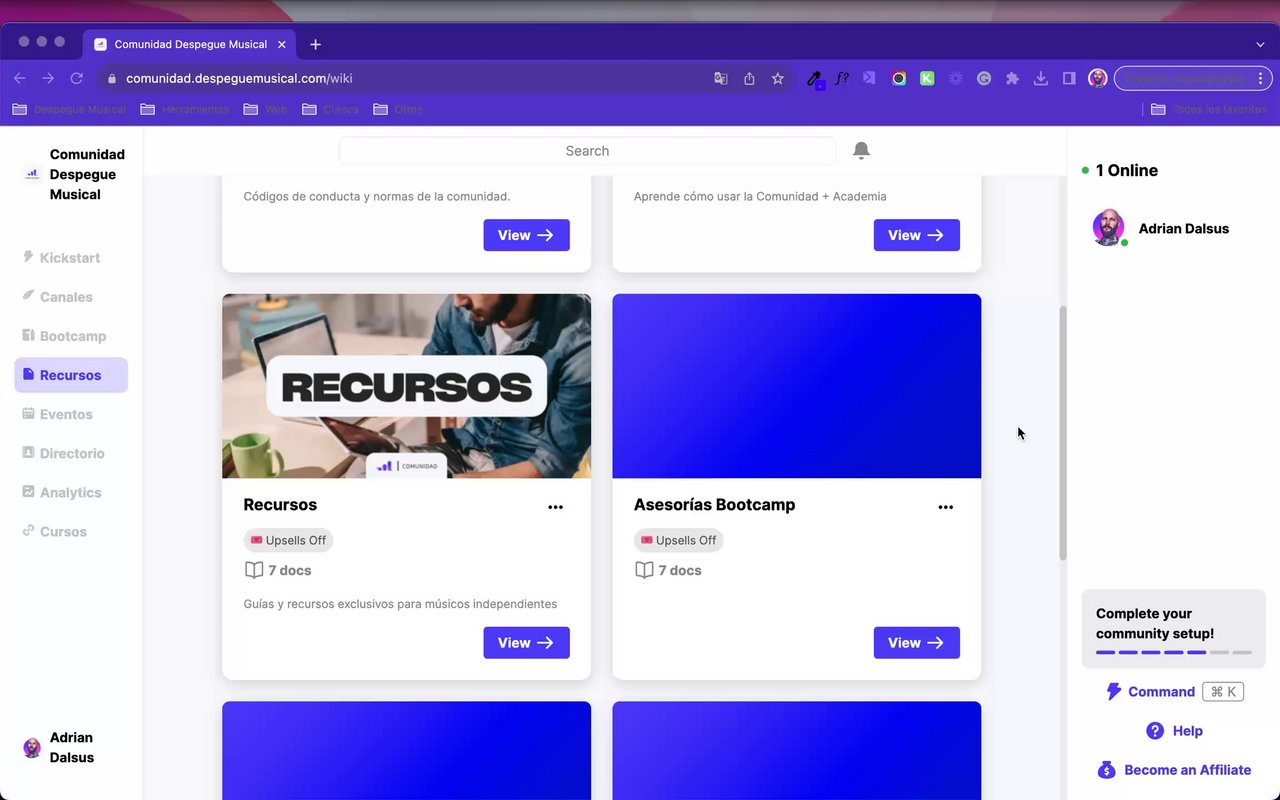The image size is (1280, 800).
Task: Open Adrian Dalsus in the online list
Action: (1161, 228)
